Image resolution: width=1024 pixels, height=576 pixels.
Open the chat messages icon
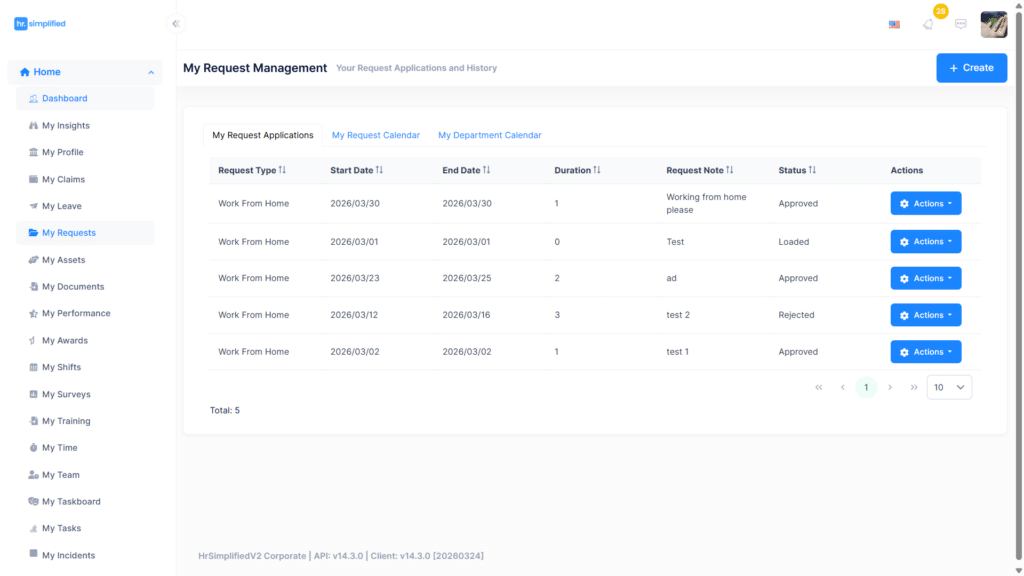click(x=961, y=24)
